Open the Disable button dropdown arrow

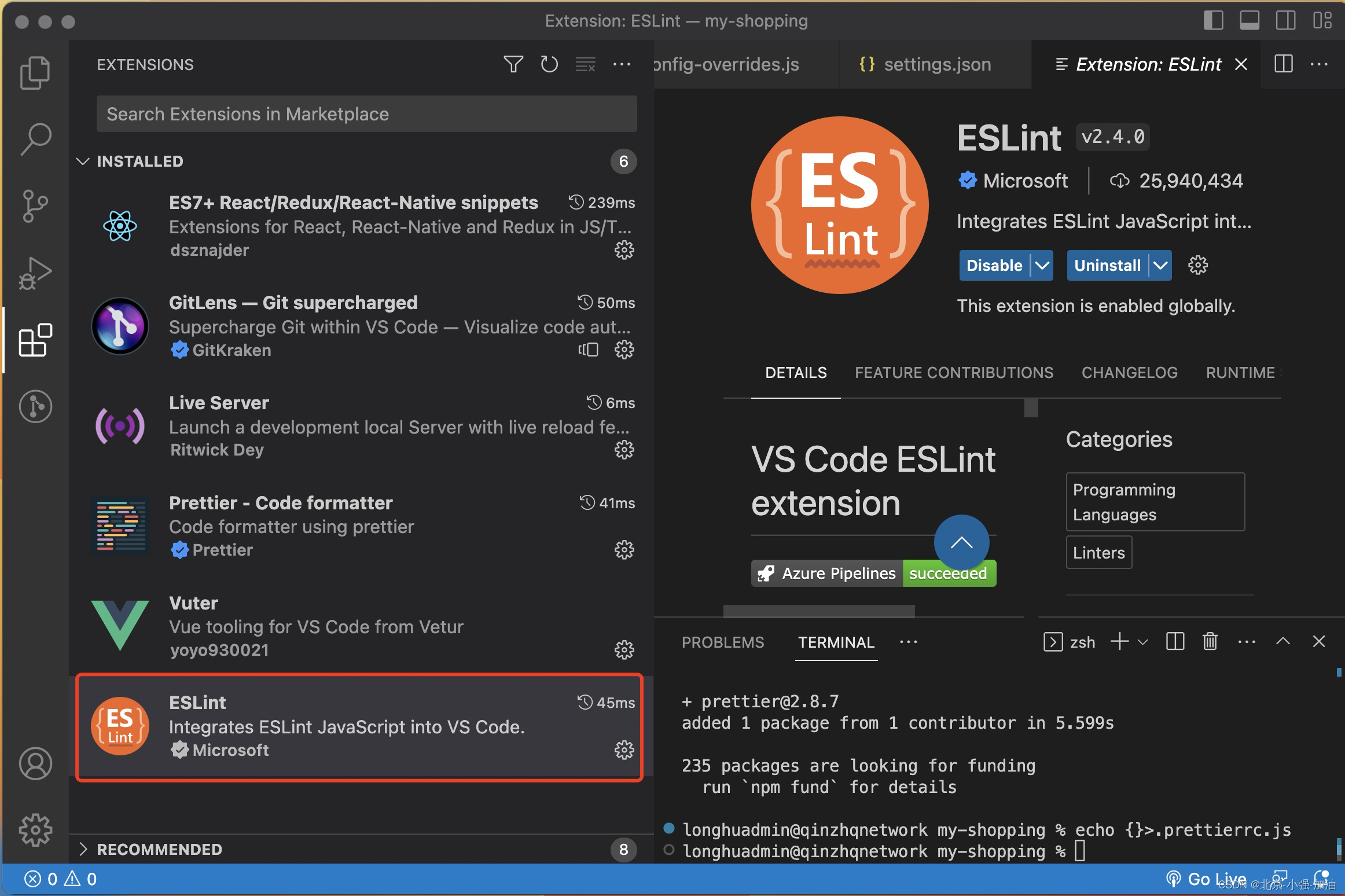tap(1042, 266)
